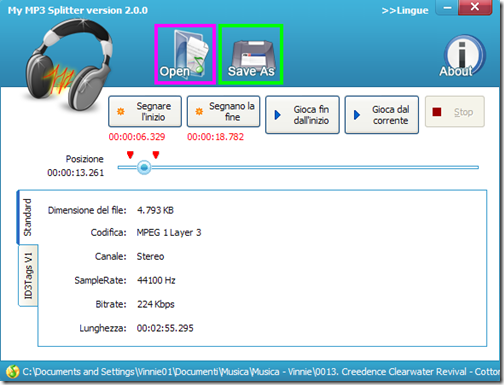Image resolution: width=504 pixels, height=385 pixels.
Task: Click Segnare l'inizio button
Action: coord(145,111)
